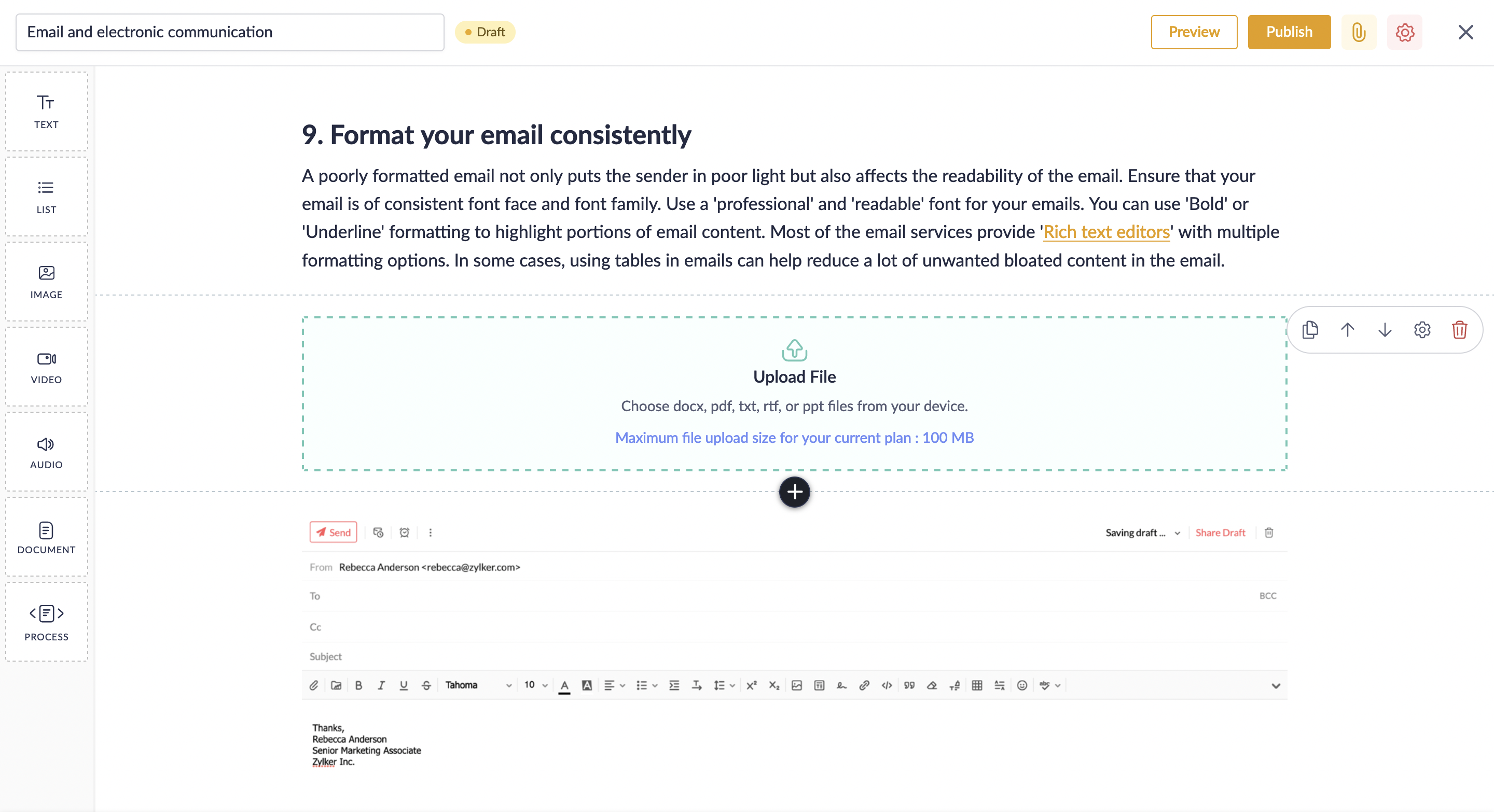
Task: Click the Preview button
Action: pos(1194,33)
